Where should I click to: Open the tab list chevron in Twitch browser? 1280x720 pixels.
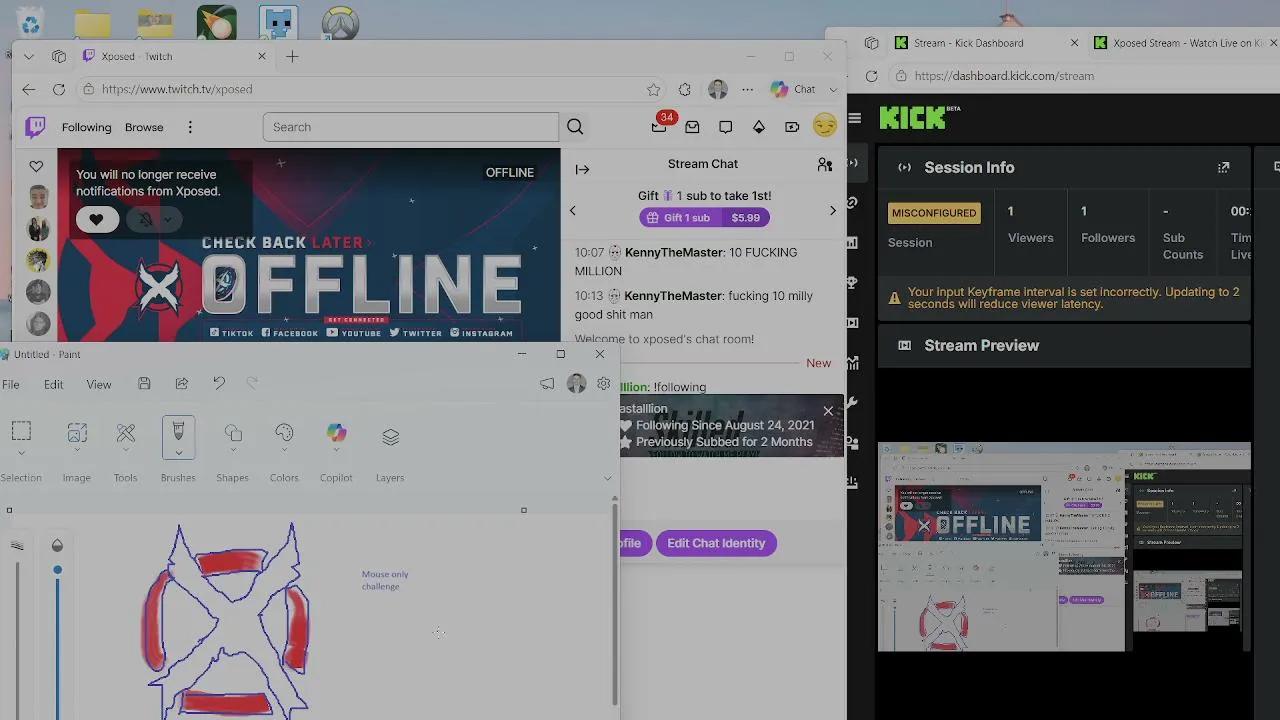[x=28, y=56]
